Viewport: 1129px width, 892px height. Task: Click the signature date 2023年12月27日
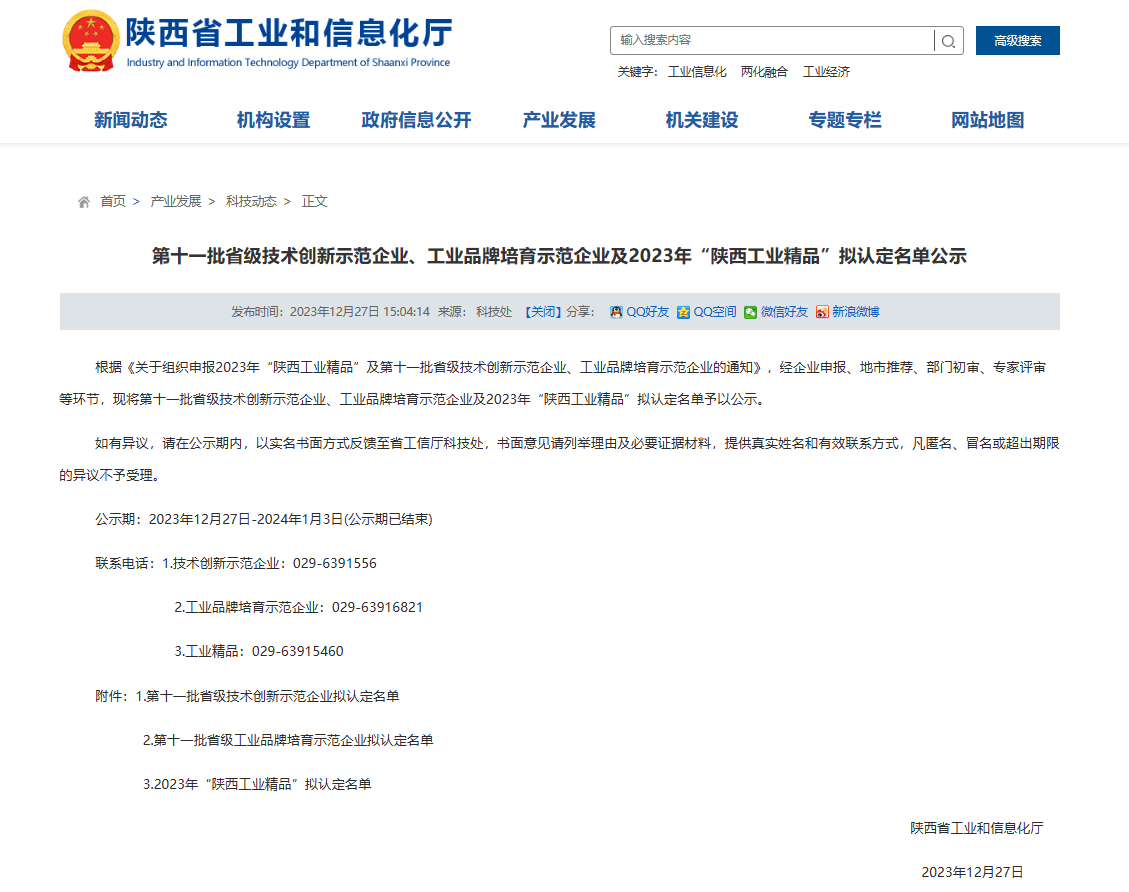(x=973, y=873)
